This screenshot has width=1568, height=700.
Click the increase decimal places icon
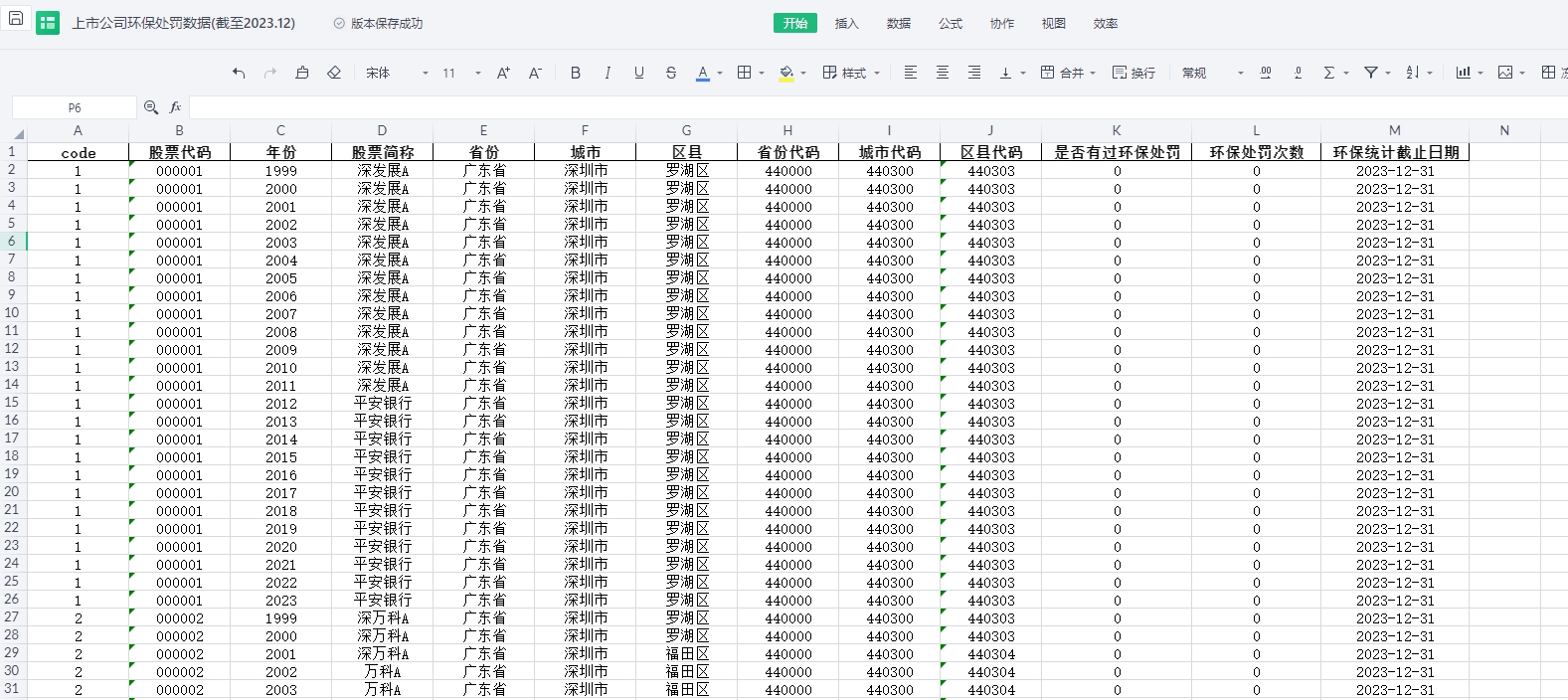pyautogui.click(x=1265, y=73)
